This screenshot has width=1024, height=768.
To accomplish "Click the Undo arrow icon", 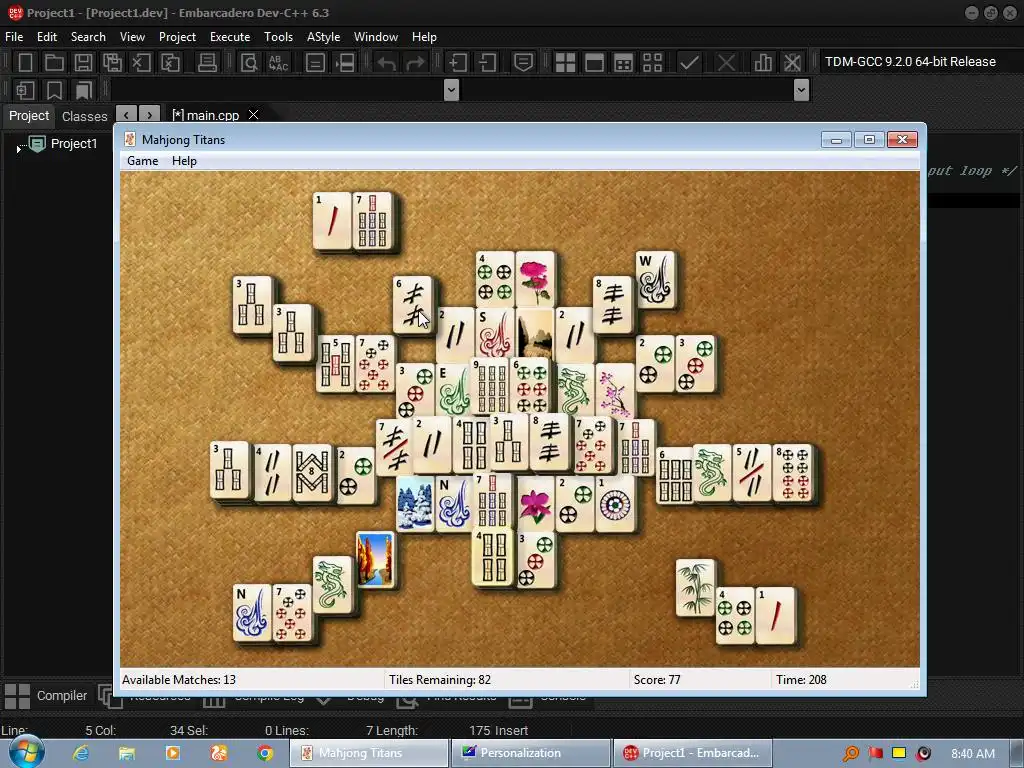I will [386, 63].
